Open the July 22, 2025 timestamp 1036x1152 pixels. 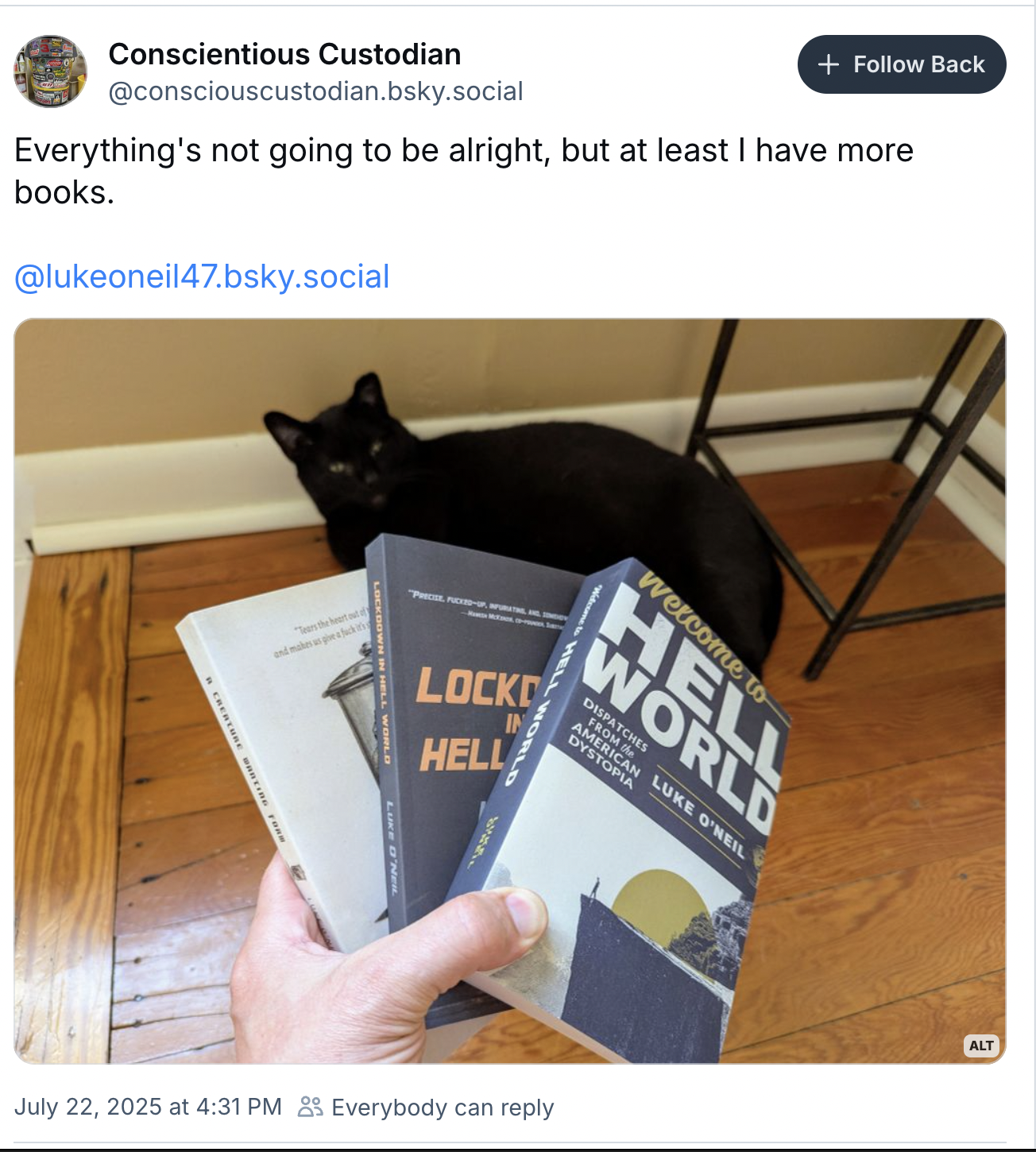[148, 1107]
